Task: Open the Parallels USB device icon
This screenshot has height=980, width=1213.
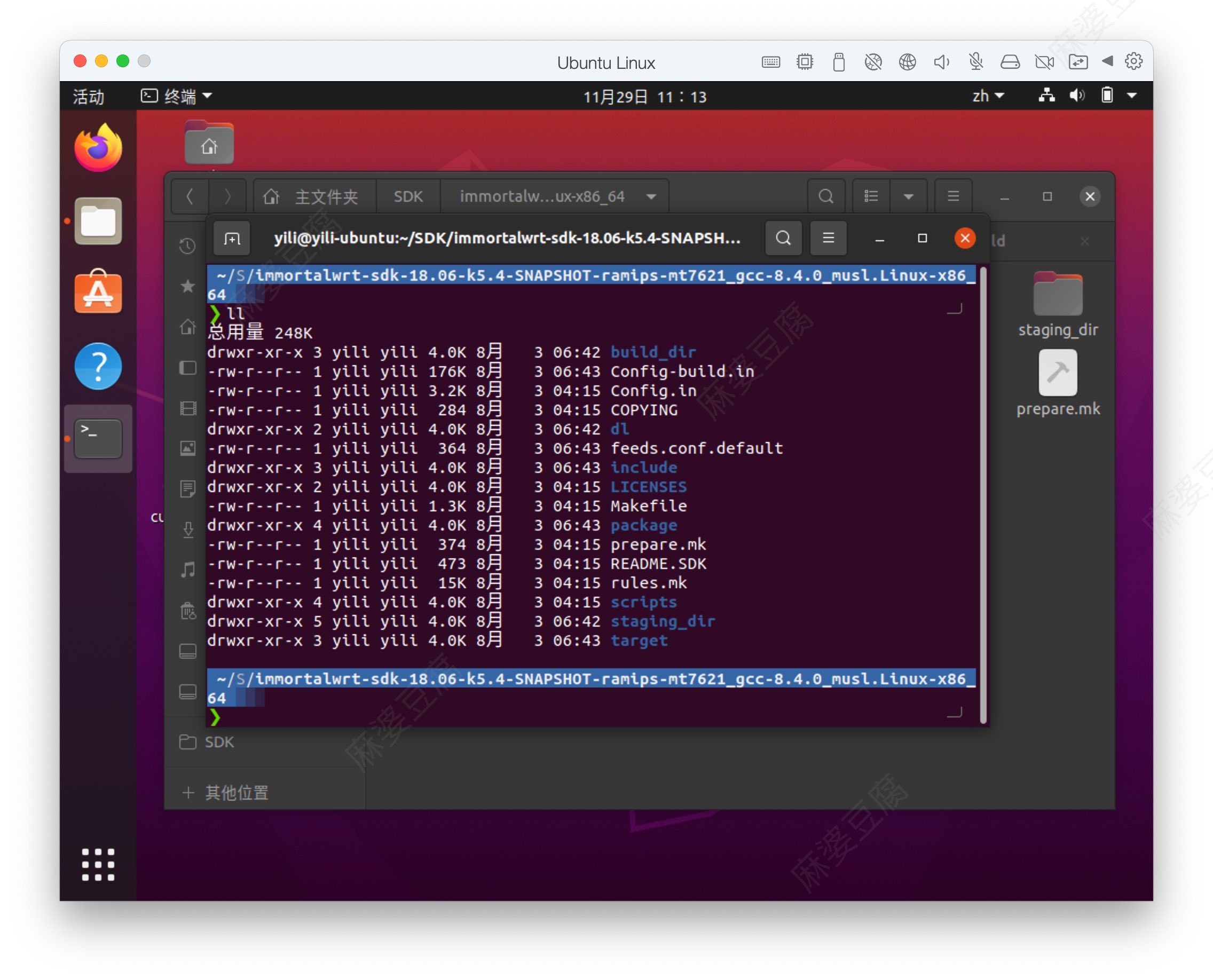Action: (x=839, y=61)
